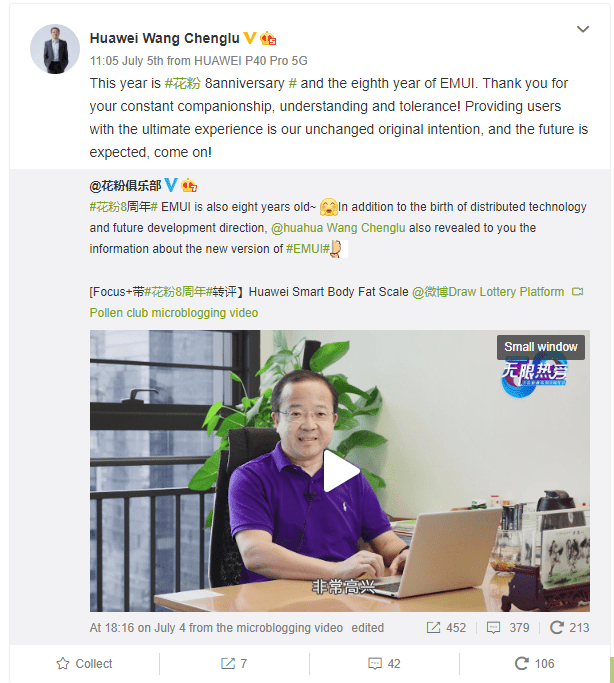Open the 42 comments on this post
614x683 pixels.
384,663
